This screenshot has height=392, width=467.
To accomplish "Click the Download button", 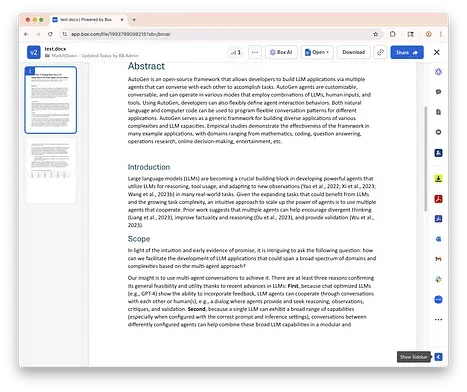I will click(x=353, y=52).
